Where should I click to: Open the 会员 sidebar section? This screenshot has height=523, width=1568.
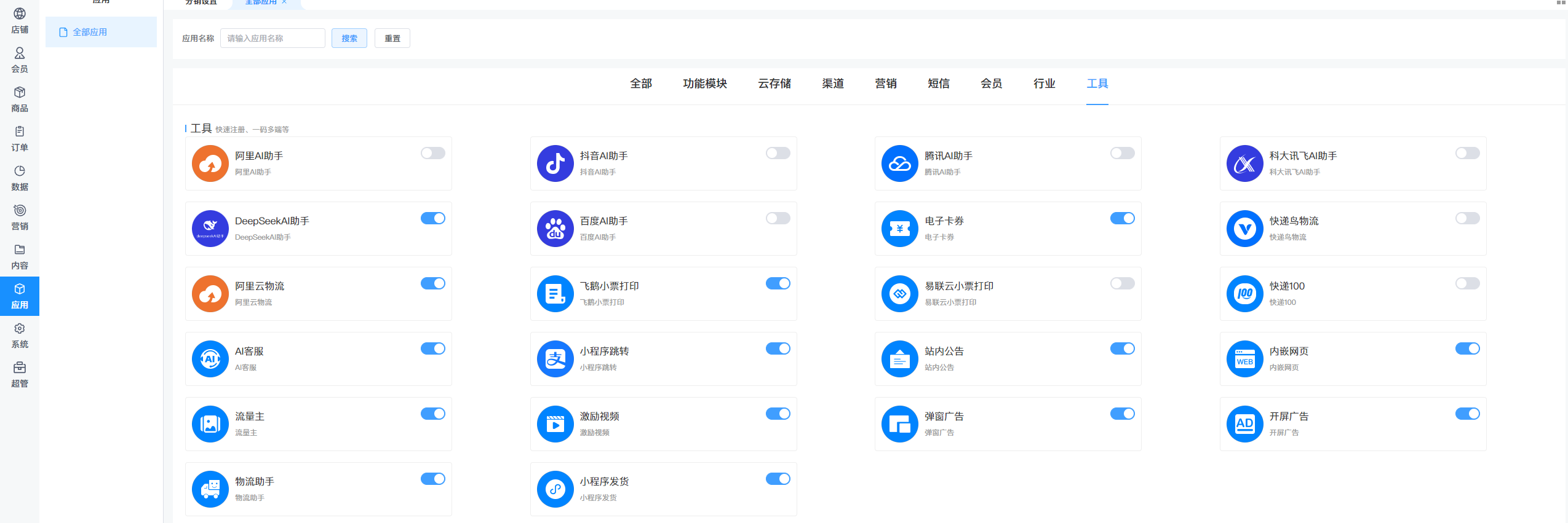point(20,60)
